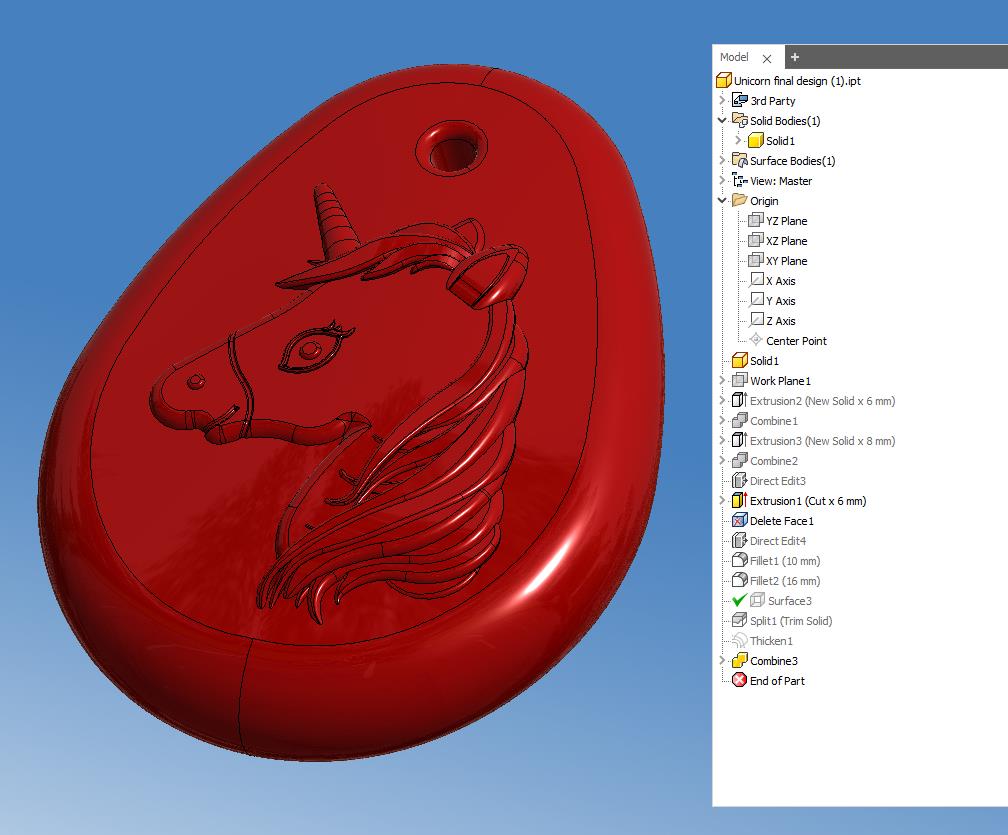Click the Work Plane1 icon
This screenshot has width=1008, height=835.
(x=740, y=381)
